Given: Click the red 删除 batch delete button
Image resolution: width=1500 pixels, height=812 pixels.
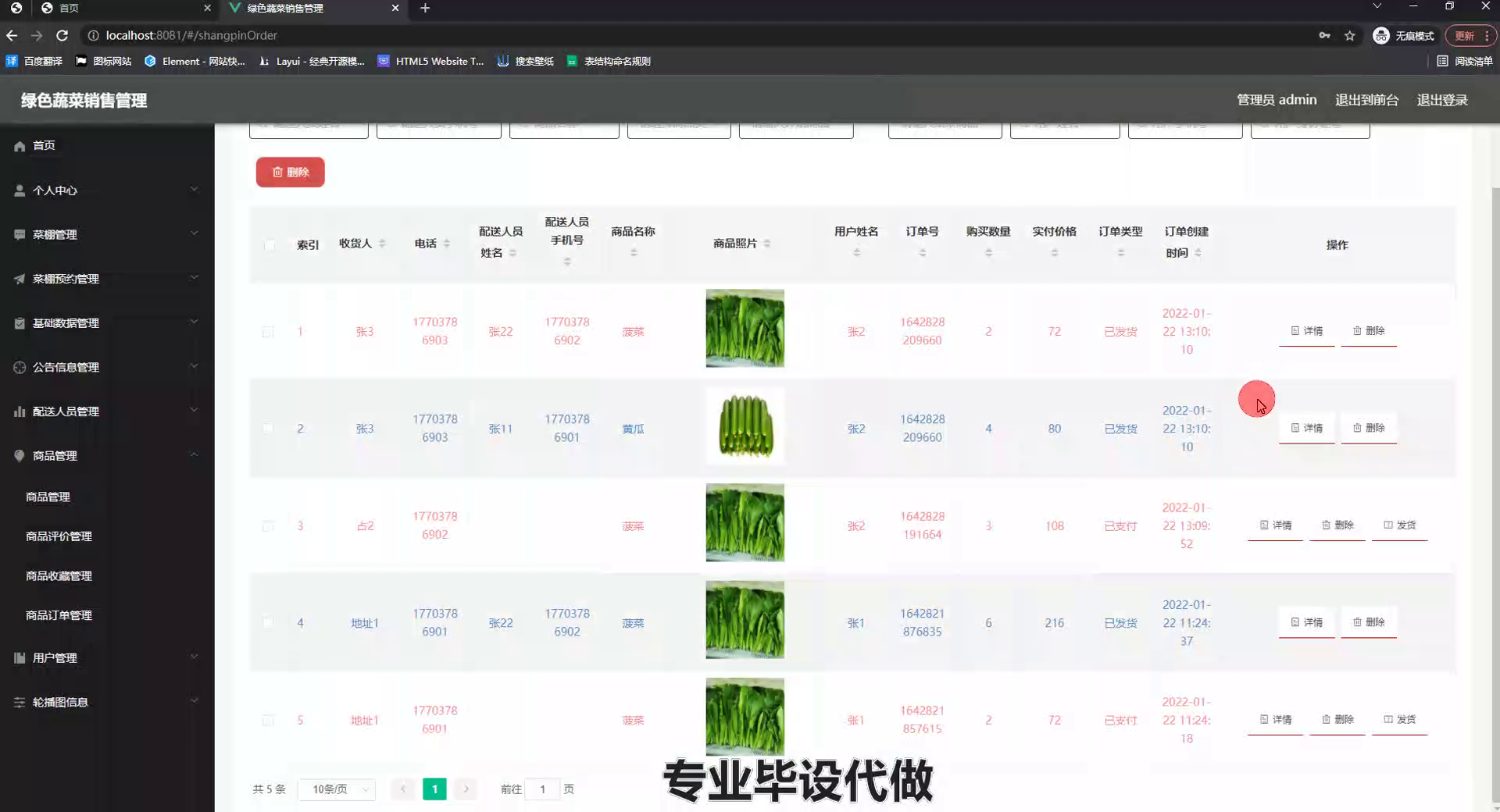Looking at the screenshot, I should [x=291, y=173].
